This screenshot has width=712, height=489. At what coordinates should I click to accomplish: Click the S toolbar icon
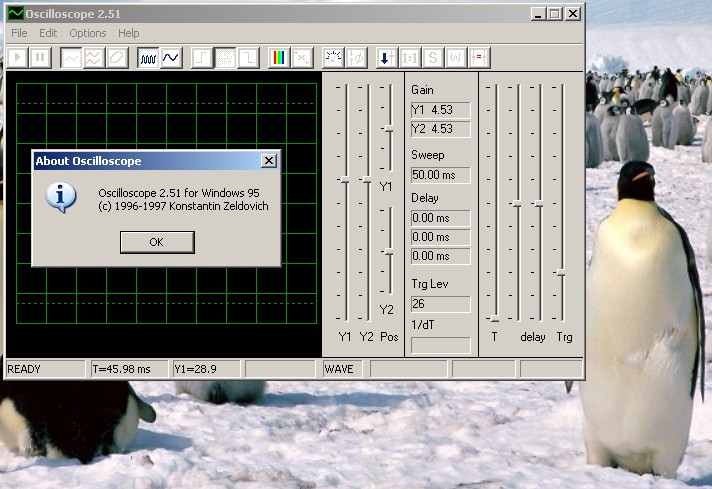(x=433, y=58)
